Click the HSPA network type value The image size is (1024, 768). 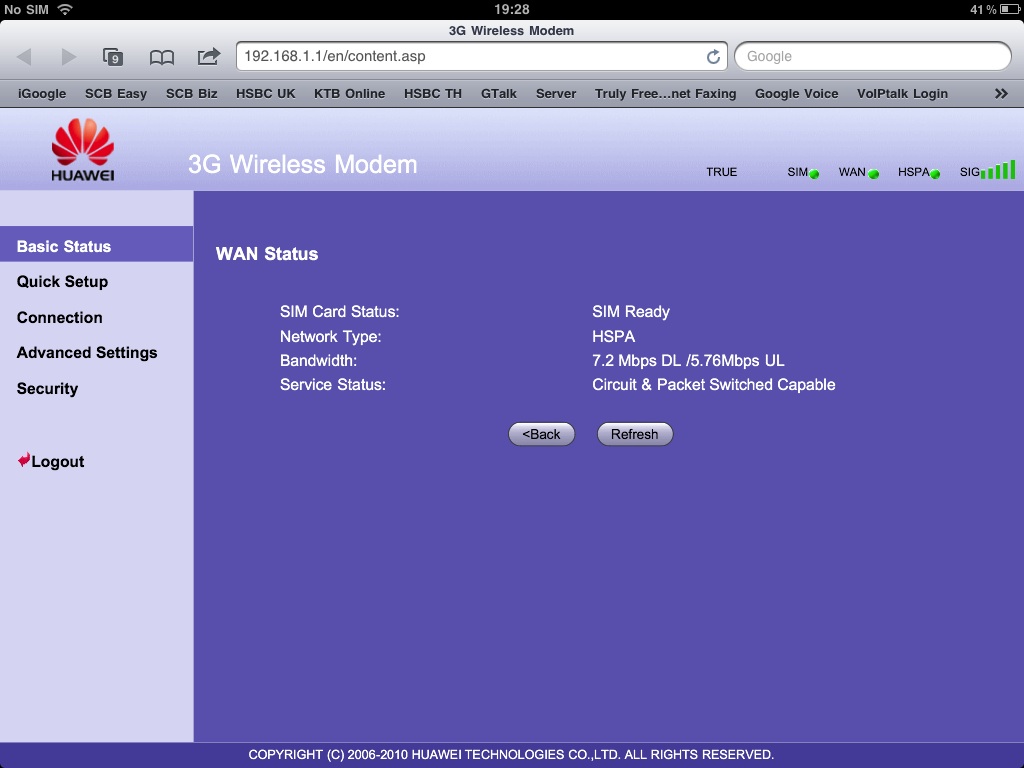coord(613,336)
